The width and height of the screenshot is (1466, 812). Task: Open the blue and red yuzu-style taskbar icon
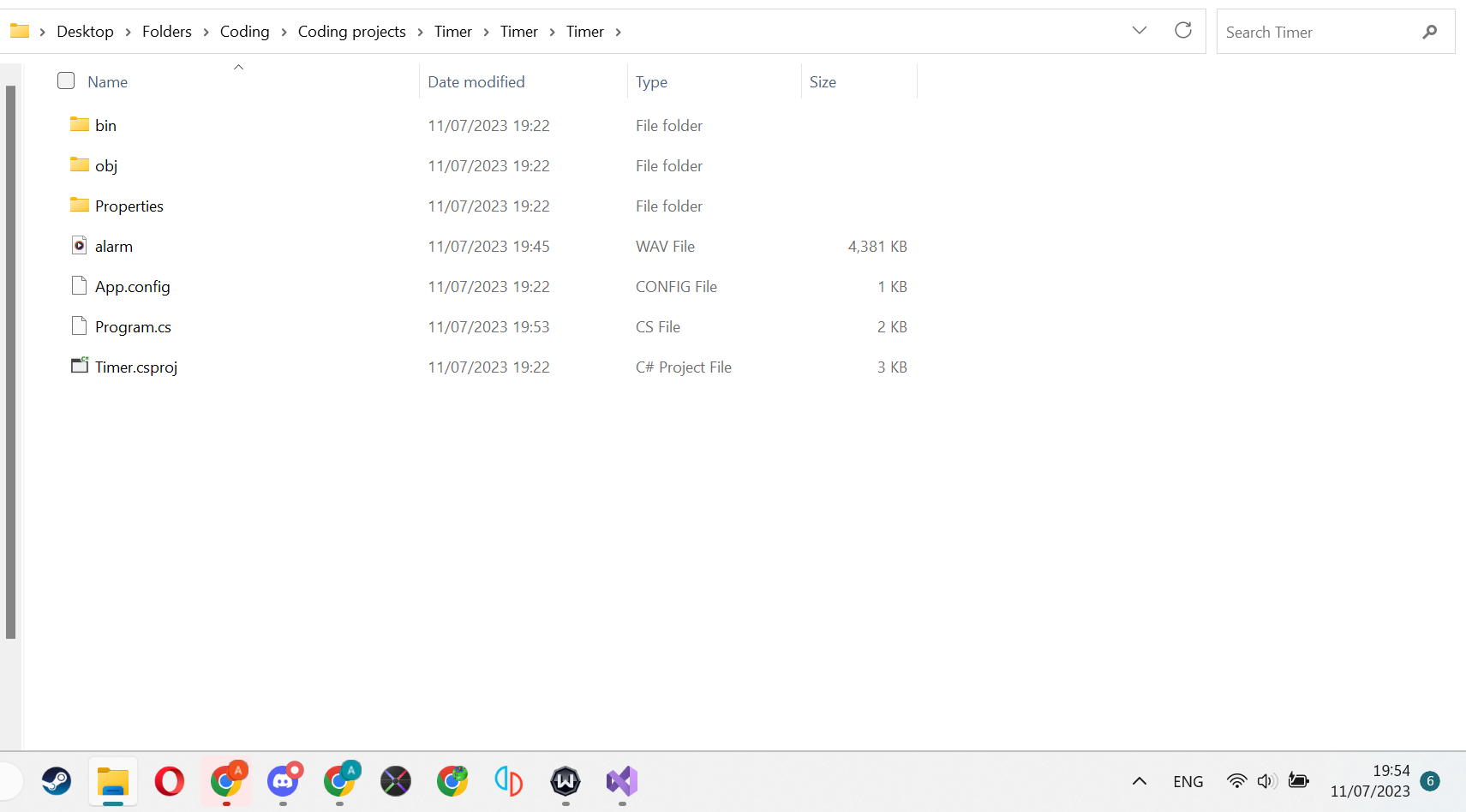pyautogui.click(x=509, y=781)
